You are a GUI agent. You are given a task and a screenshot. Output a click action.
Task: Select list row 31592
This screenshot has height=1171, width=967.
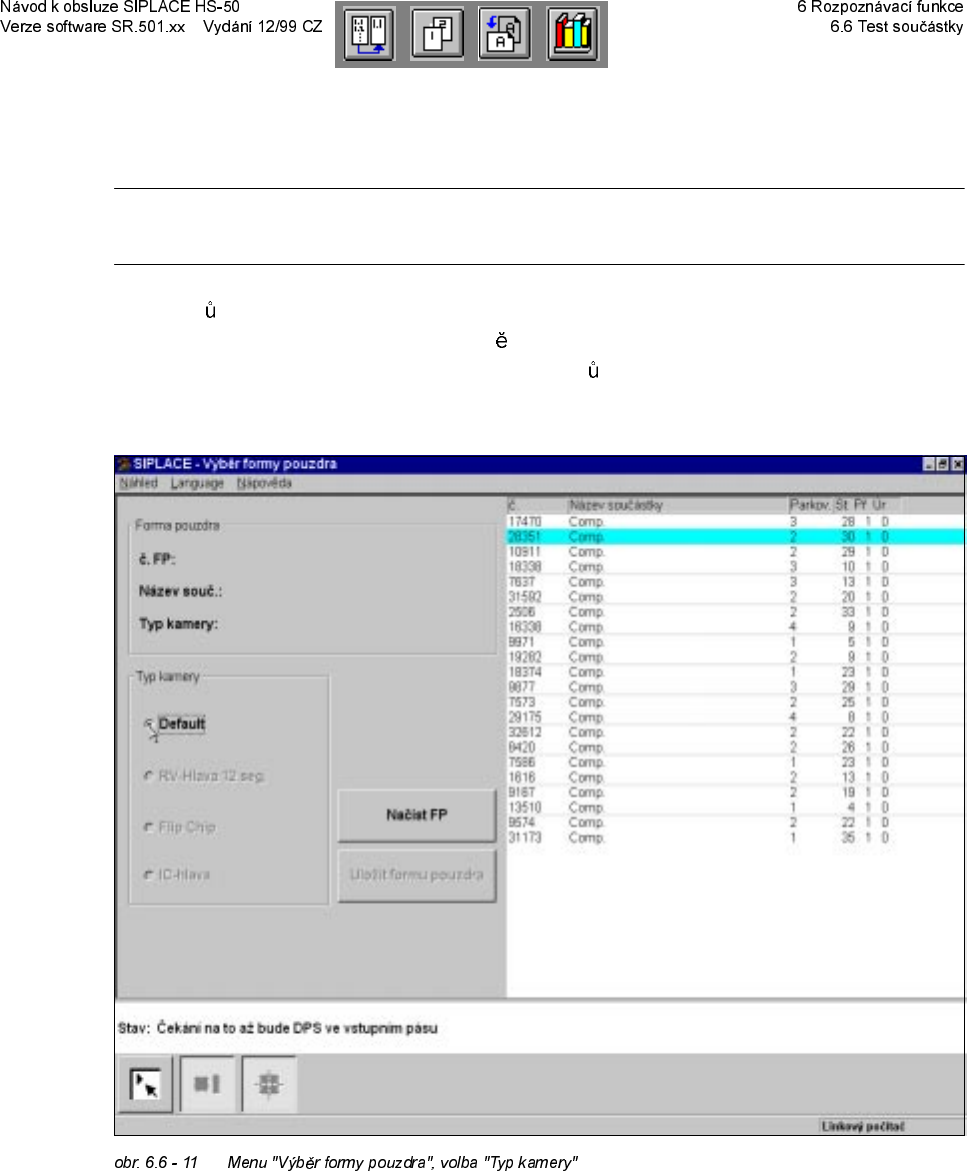[735, 597]
